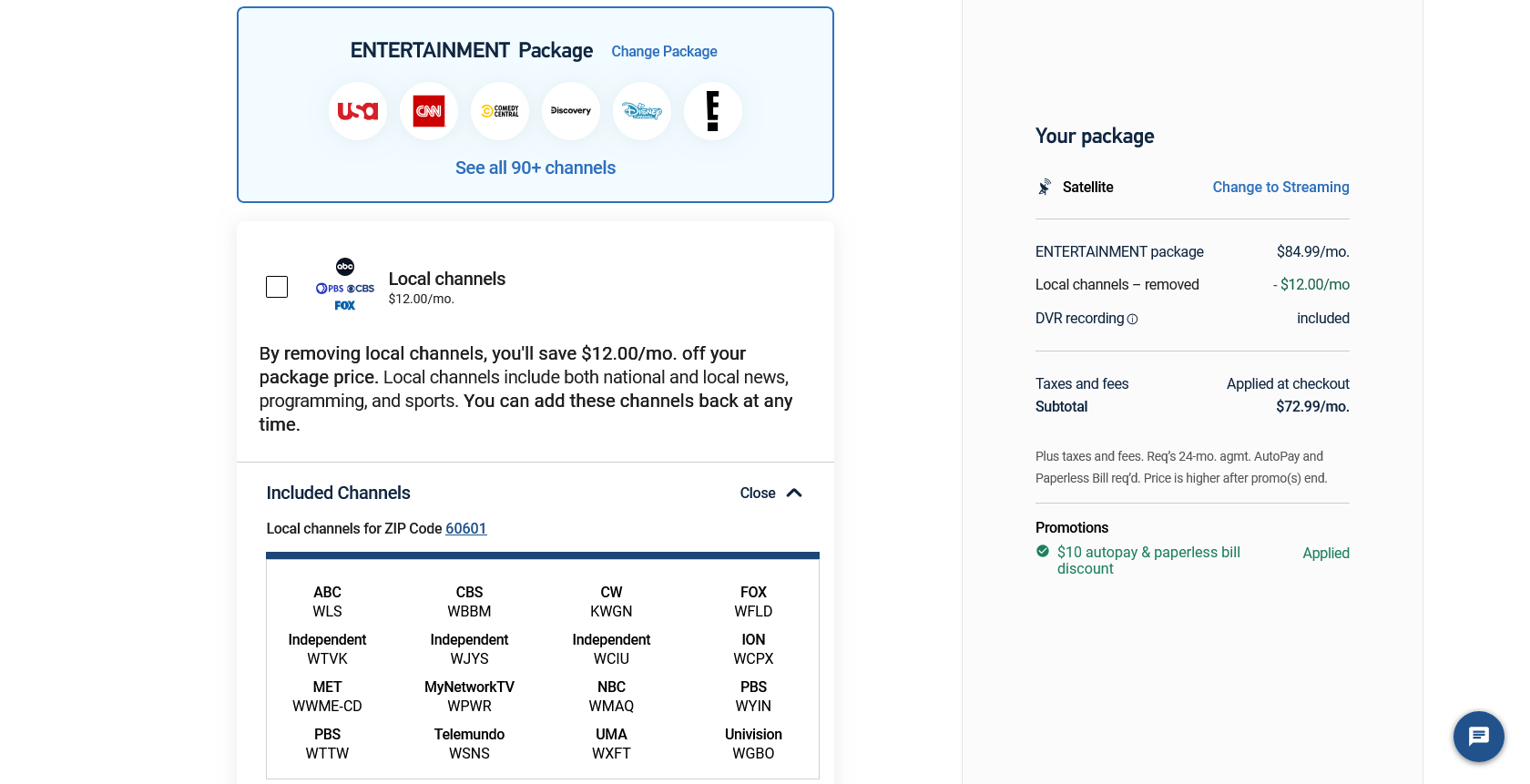Click the E! channel logo
The height and width of the screenshot is (784, 1530).
pos(713,111)
